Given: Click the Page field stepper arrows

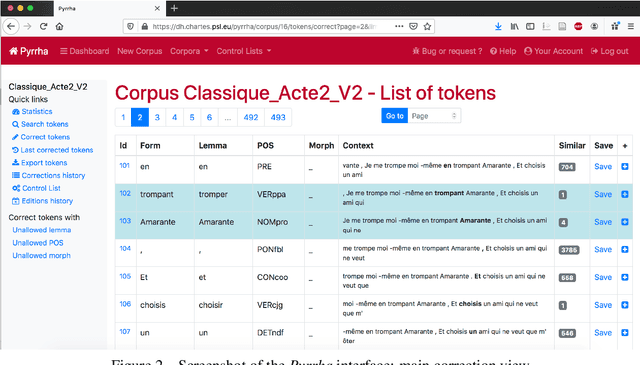Looking at the screenshot, I should click(454, 116).
